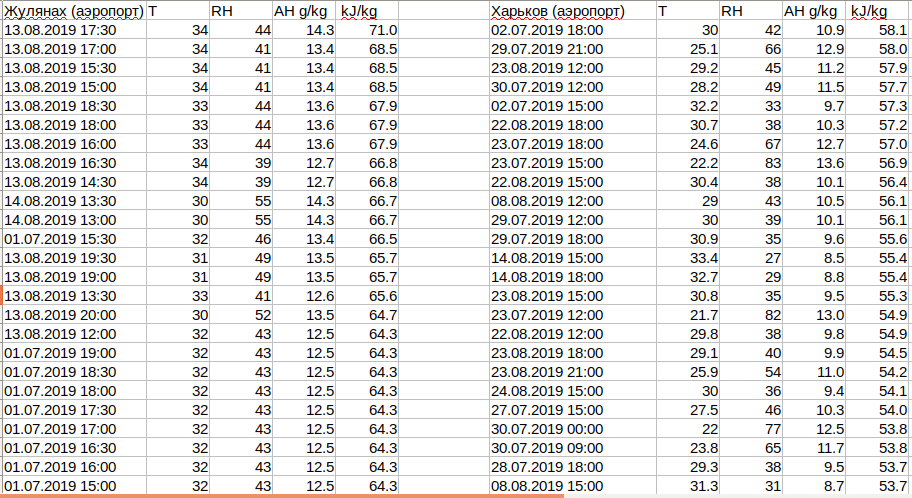
Task: Click the temperature value 33.4
Action: click(x=688, y=258)
